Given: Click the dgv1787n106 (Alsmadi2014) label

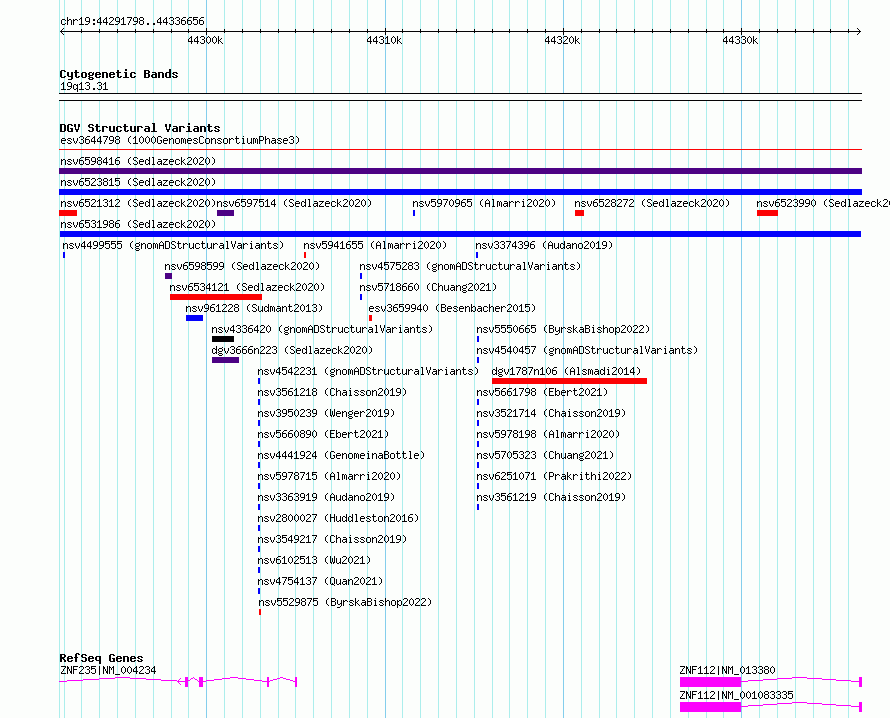Looking at the screenshot, I should pos(566,371).
